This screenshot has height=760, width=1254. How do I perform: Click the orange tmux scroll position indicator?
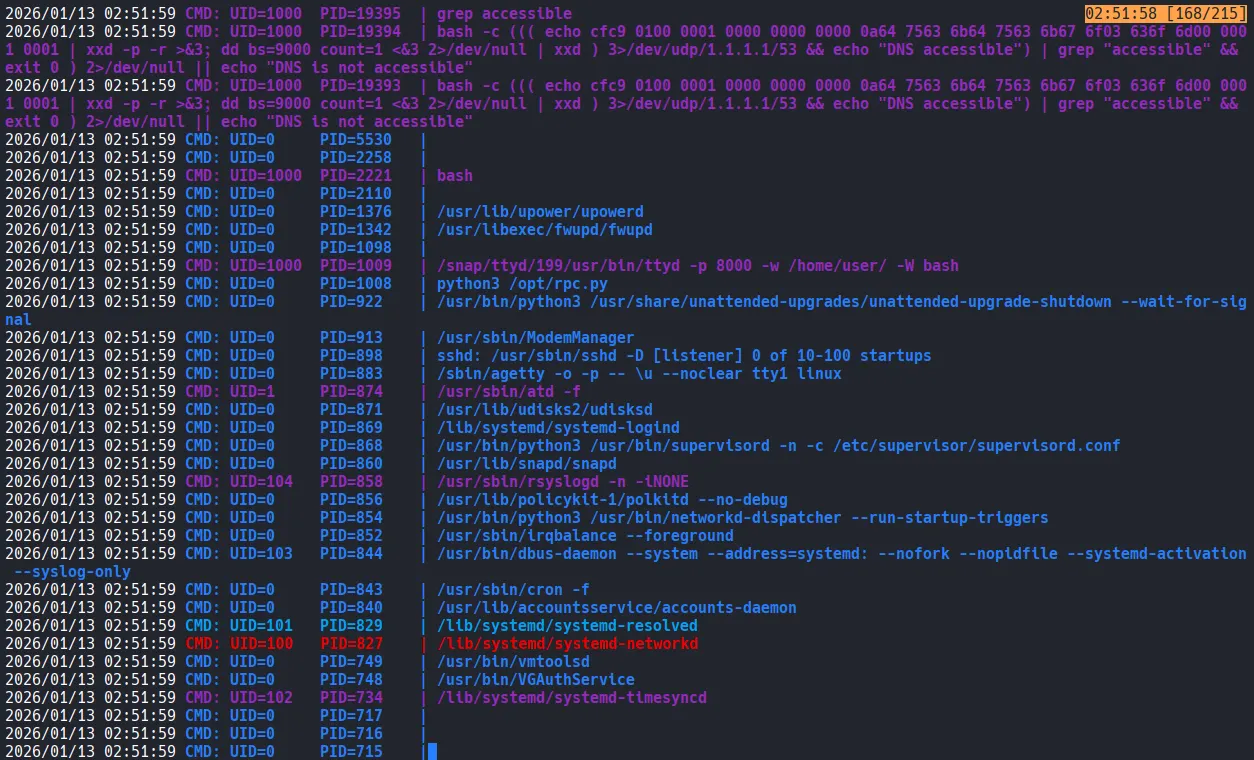[x=1166, y=14]
